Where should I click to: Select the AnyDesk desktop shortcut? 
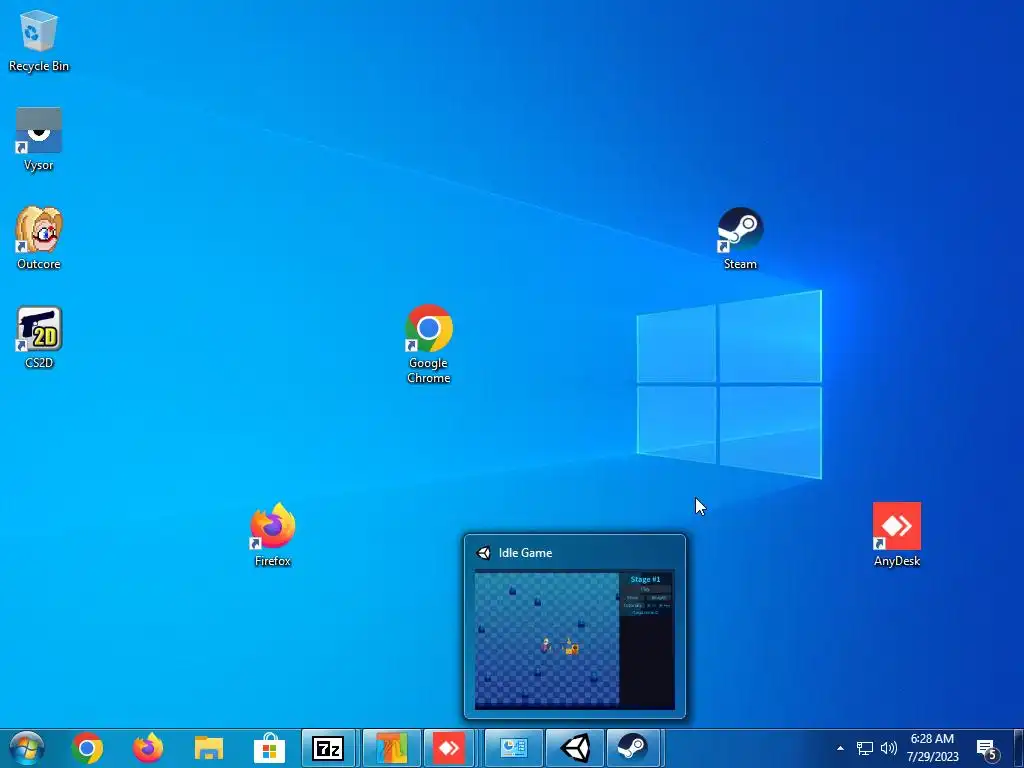(897, 535)
